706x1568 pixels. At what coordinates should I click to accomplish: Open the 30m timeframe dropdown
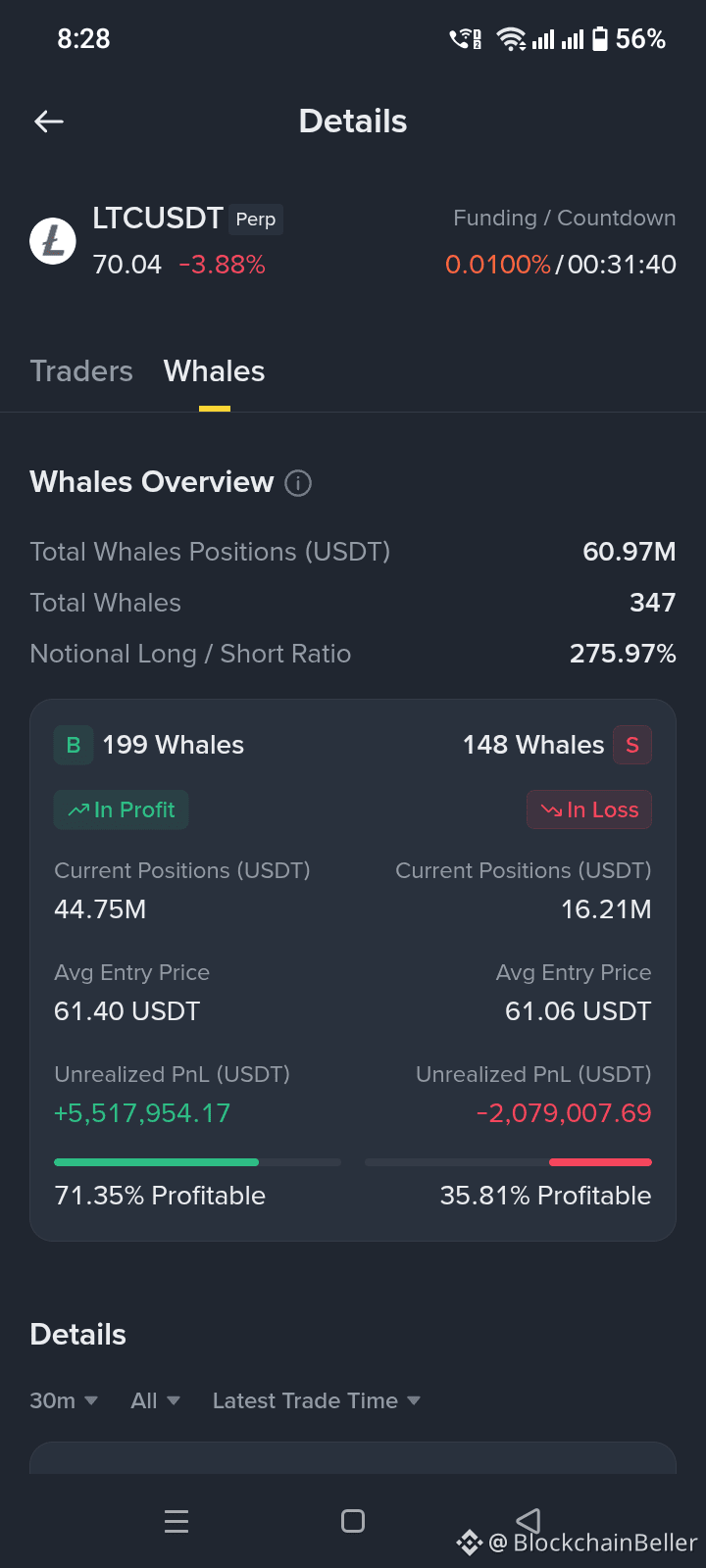click(64, 1400)
